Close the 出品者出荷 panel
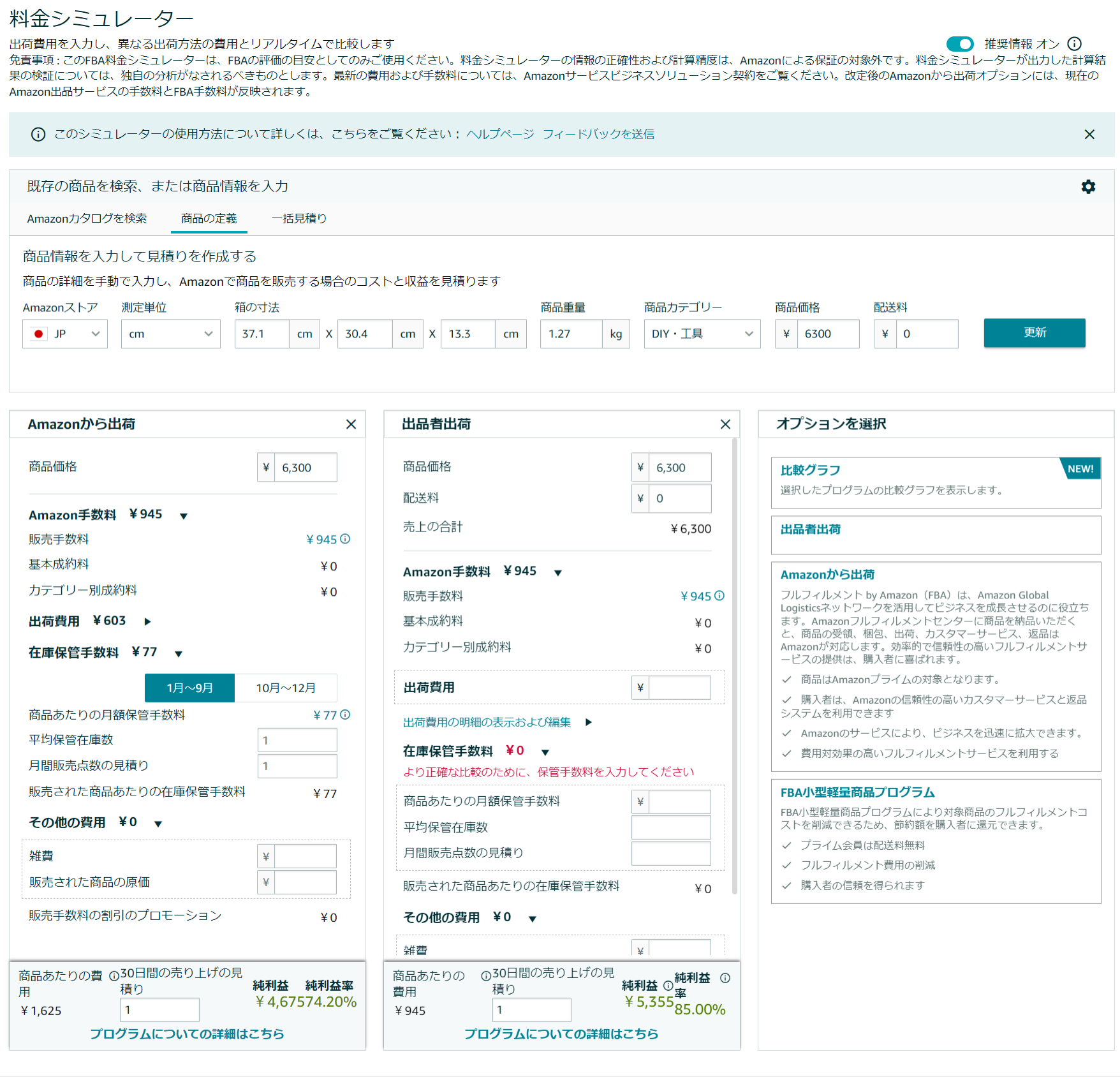1120x1082 pixels. [x=725, y=424]
